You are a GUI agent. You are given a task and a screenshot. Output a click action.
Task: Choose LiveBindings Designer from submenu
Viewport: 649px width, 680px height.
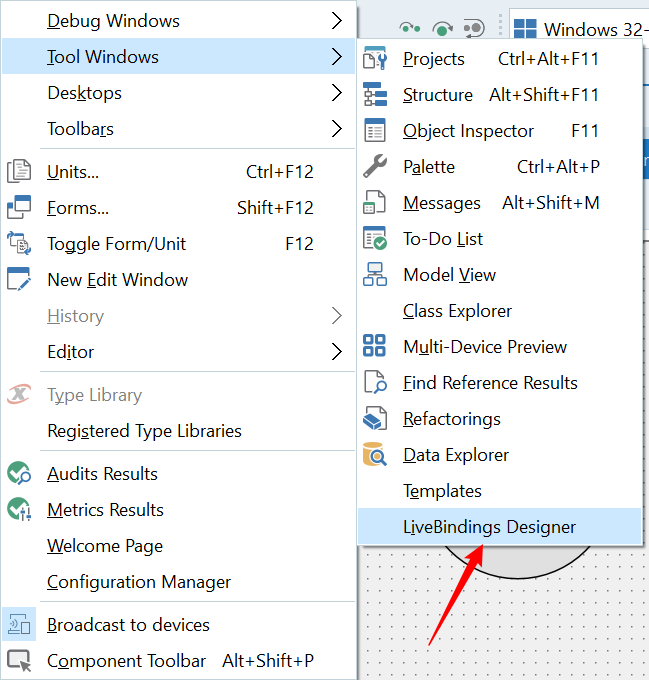(499, 526)
